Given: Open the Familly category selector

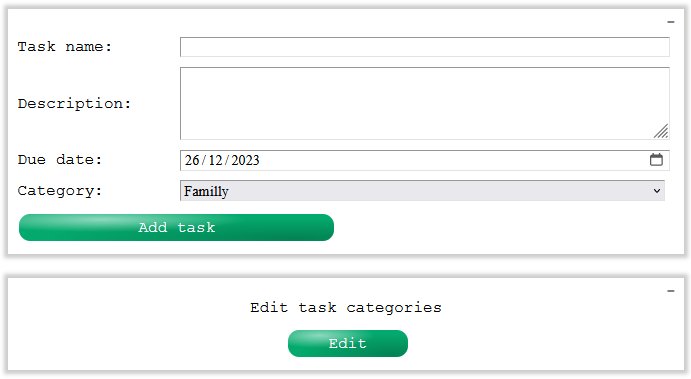Looking at the screenshot, I should (x=422, y=191).
